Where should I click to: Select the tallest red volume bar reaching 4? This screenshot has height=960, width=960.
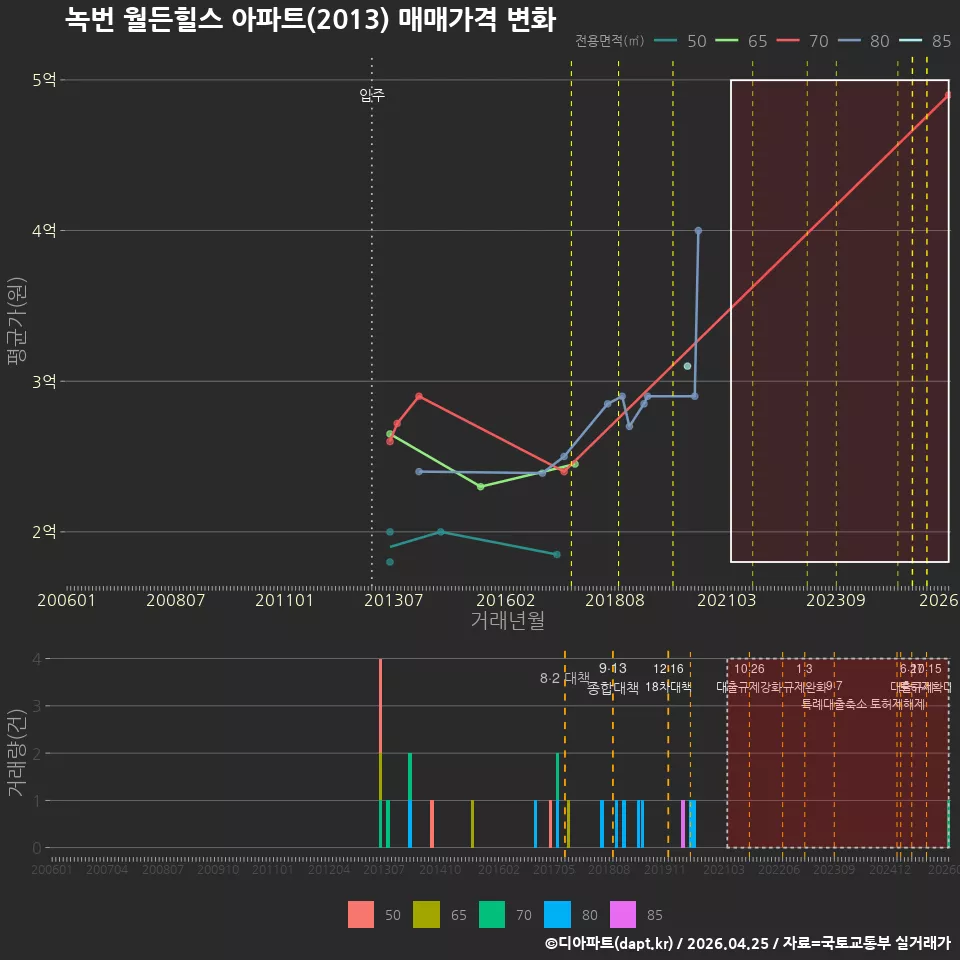380,706
